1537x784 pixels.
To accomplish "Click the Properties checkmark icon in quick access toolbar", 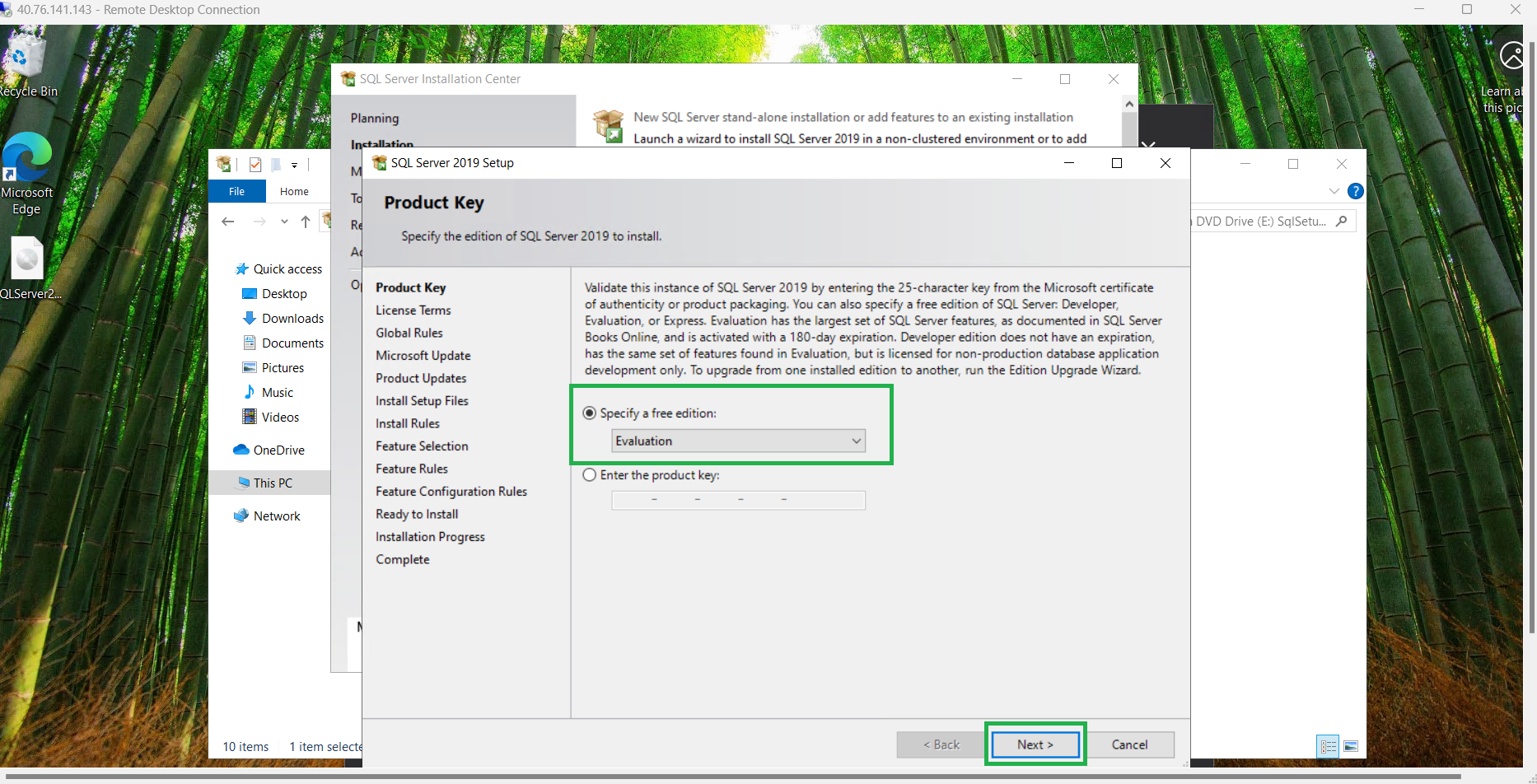I will point(255,165).
